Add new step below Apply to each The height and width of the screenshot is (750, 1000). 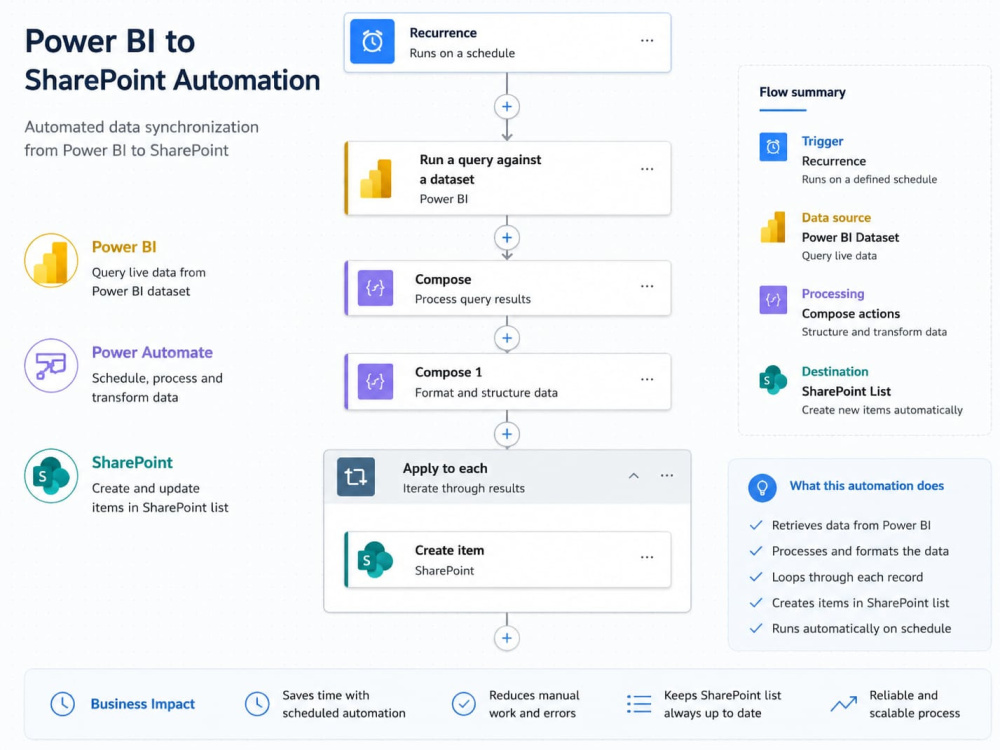coord(507,638)
